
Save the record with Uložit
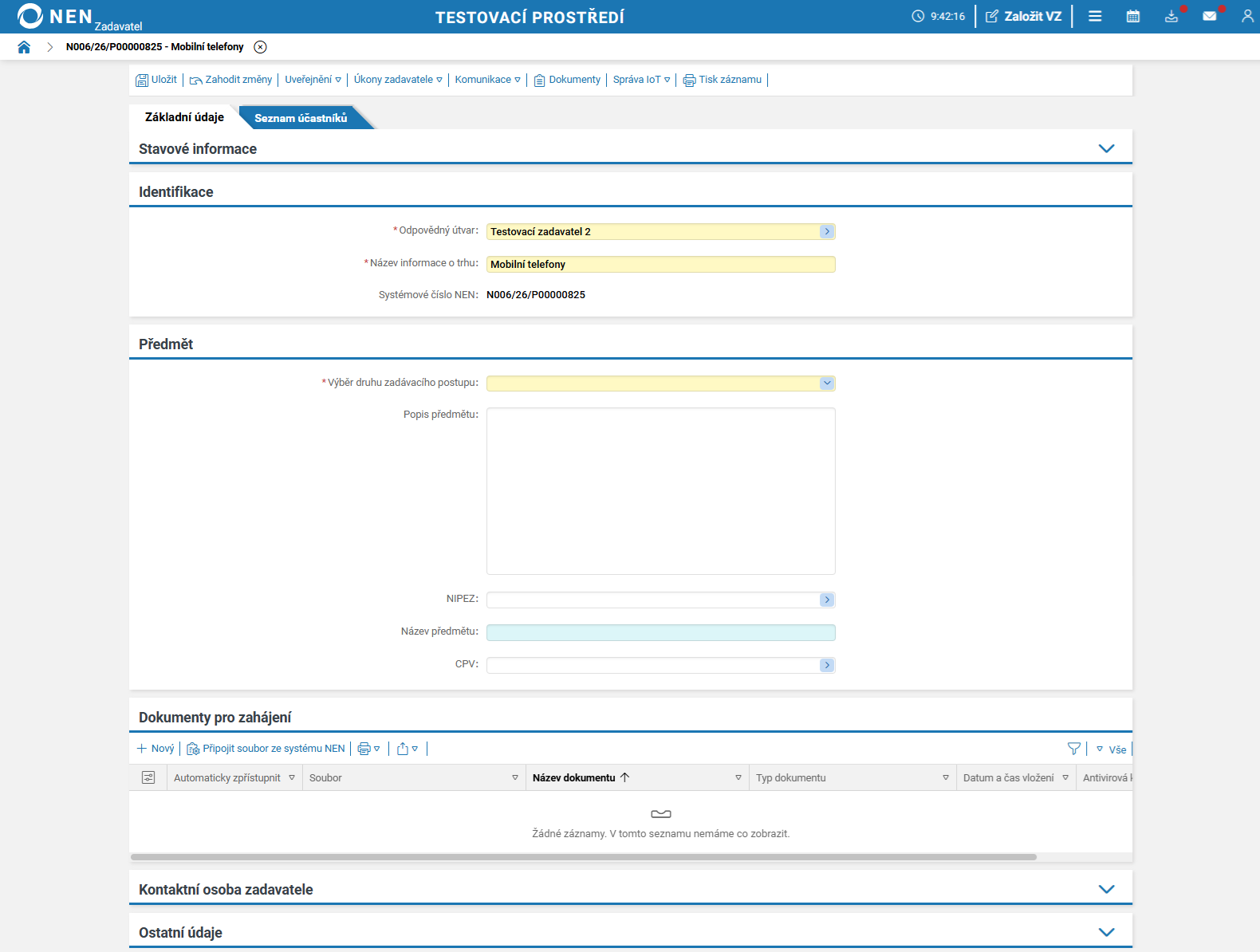[156, 80]
